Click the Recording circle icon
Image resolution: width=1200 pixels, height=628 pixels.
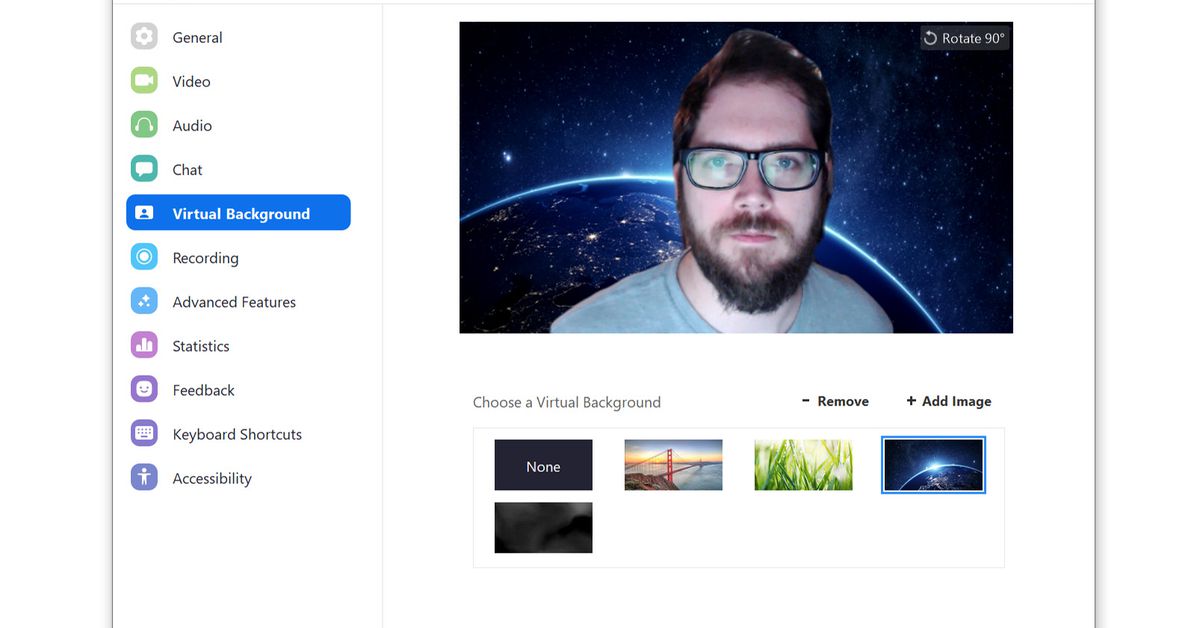(144, 257)
